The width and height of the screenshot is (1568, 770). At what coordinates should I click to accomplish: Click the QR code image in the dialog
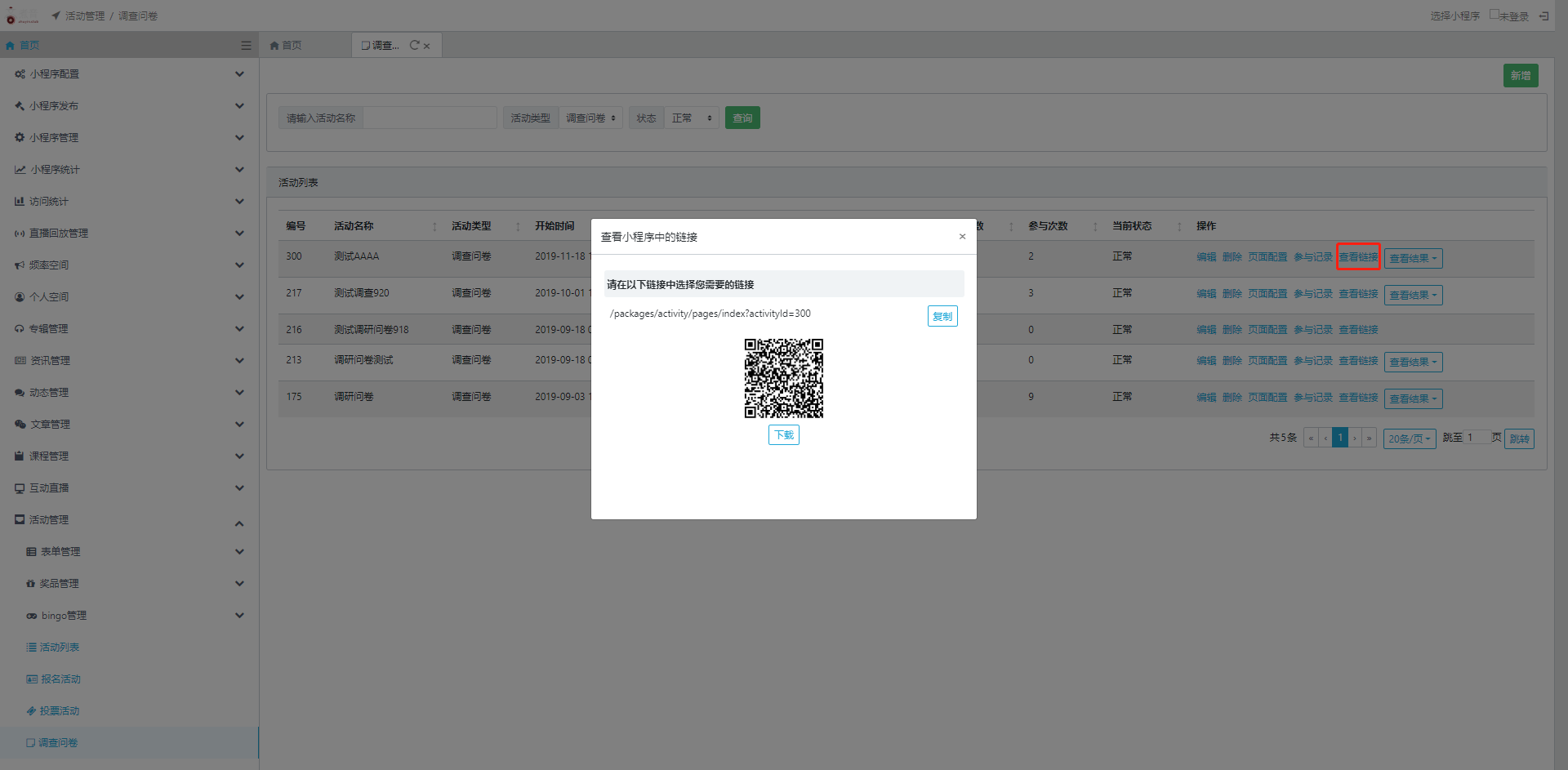pos(783,378)
